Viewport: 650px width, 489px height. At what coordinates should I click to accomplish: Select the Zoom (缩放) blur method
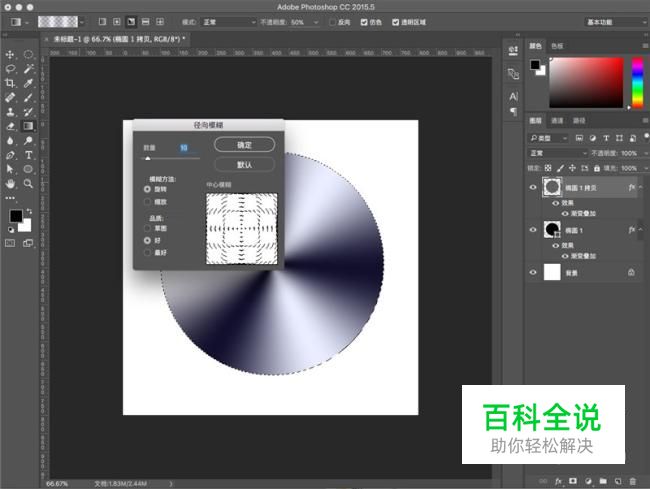147,202
